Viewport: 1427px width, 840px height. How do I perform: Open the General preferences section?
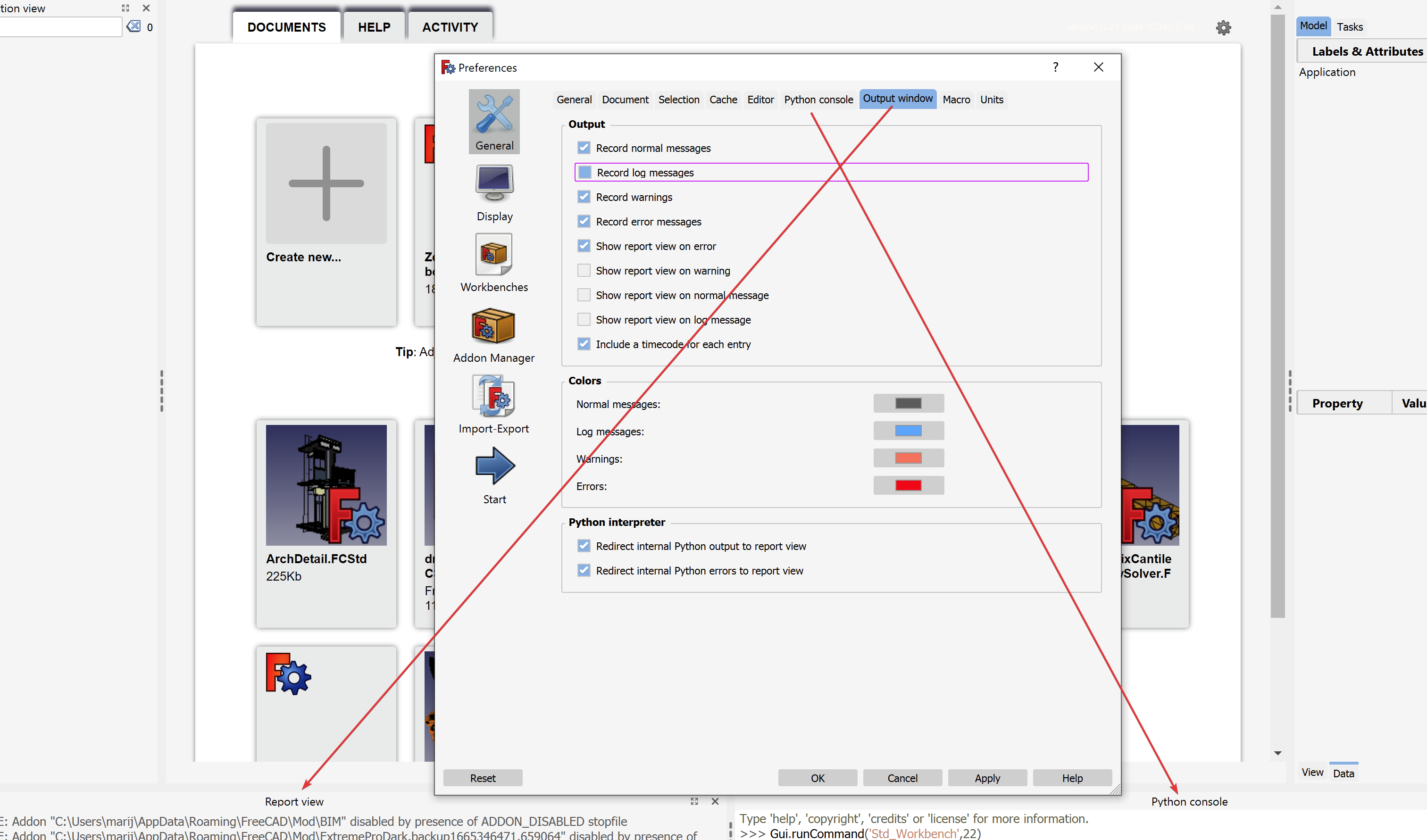coord(494,121)
